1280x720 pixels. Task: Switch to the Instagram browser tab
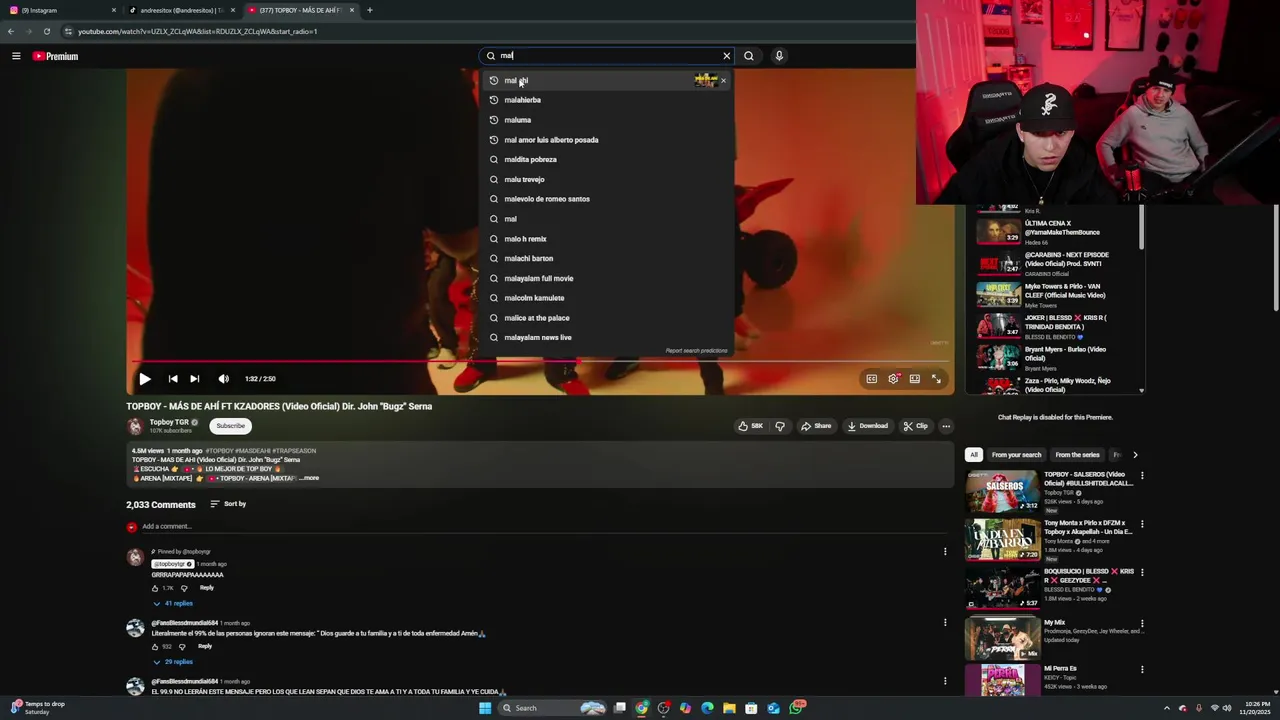click(x=60, y=10)
